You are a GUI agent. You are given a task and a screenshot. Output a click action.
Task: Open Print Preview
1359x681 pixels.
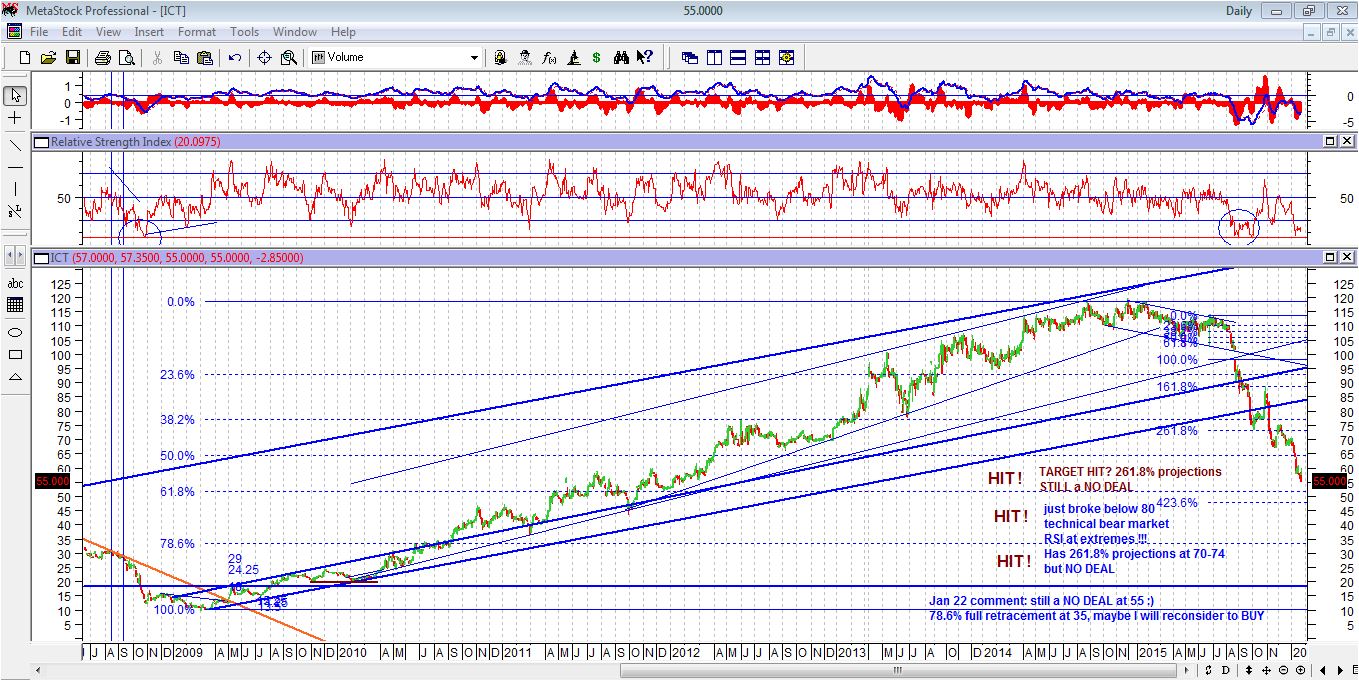(127, 57)
